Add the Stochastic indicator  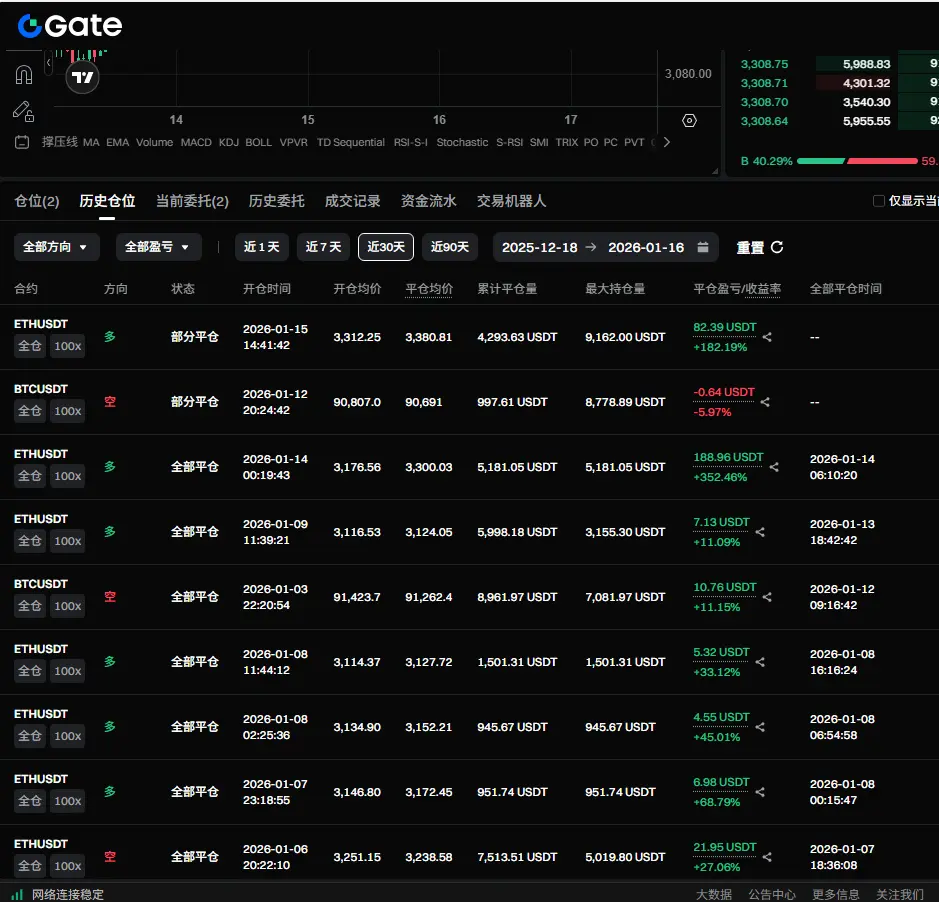click(462, 143)
